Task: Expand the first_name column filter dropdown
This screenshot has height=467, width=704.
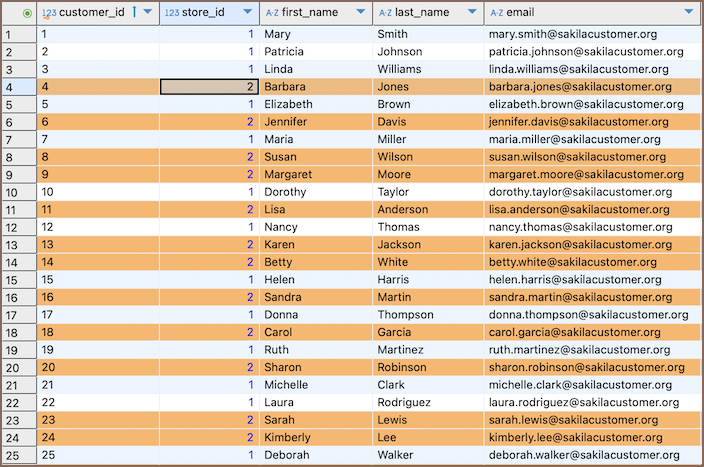Action: tap(361, 13)
